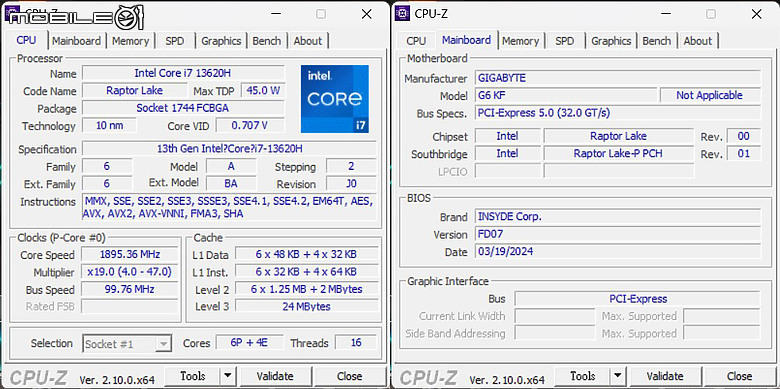This screenshot has width=780, height=389.
Task: Click the Graphic Interface Bus value PCI-Express
Action: click(x=638, y=299)
